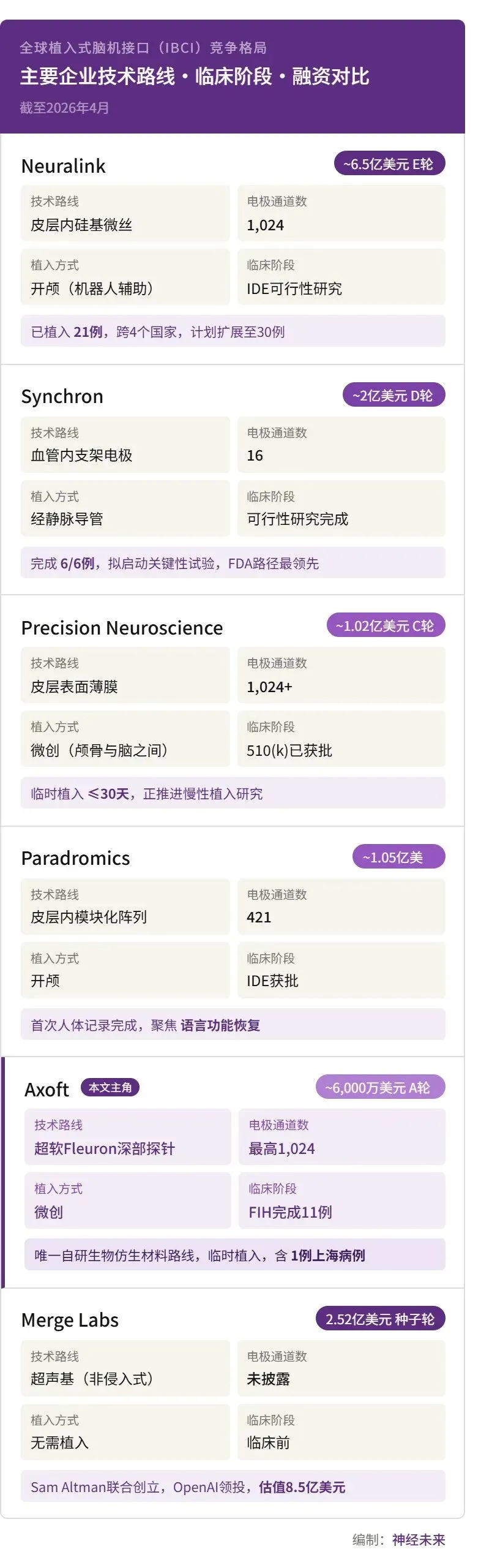
Task: Click the 神经未来 credit link
Action: tap(419, 1539)
